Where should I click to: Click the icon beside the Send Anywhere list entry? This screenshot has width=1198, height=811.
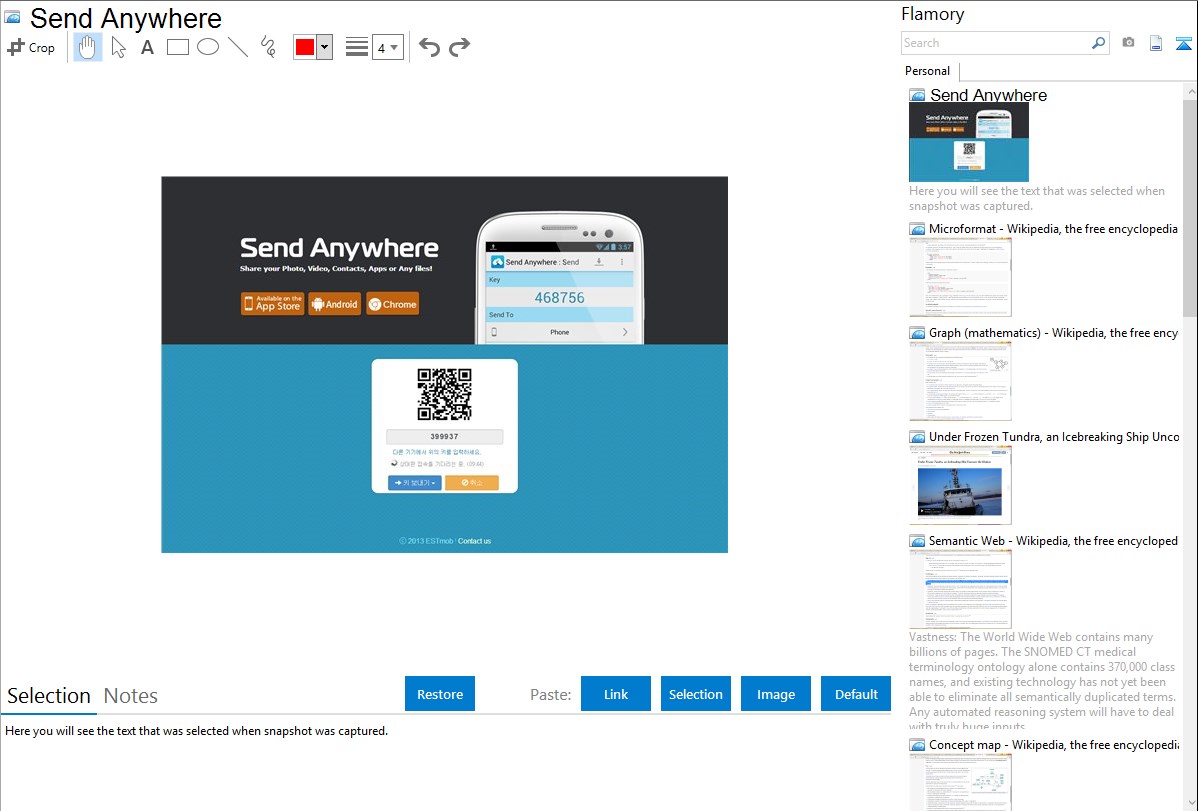click(x=918, y=96)
